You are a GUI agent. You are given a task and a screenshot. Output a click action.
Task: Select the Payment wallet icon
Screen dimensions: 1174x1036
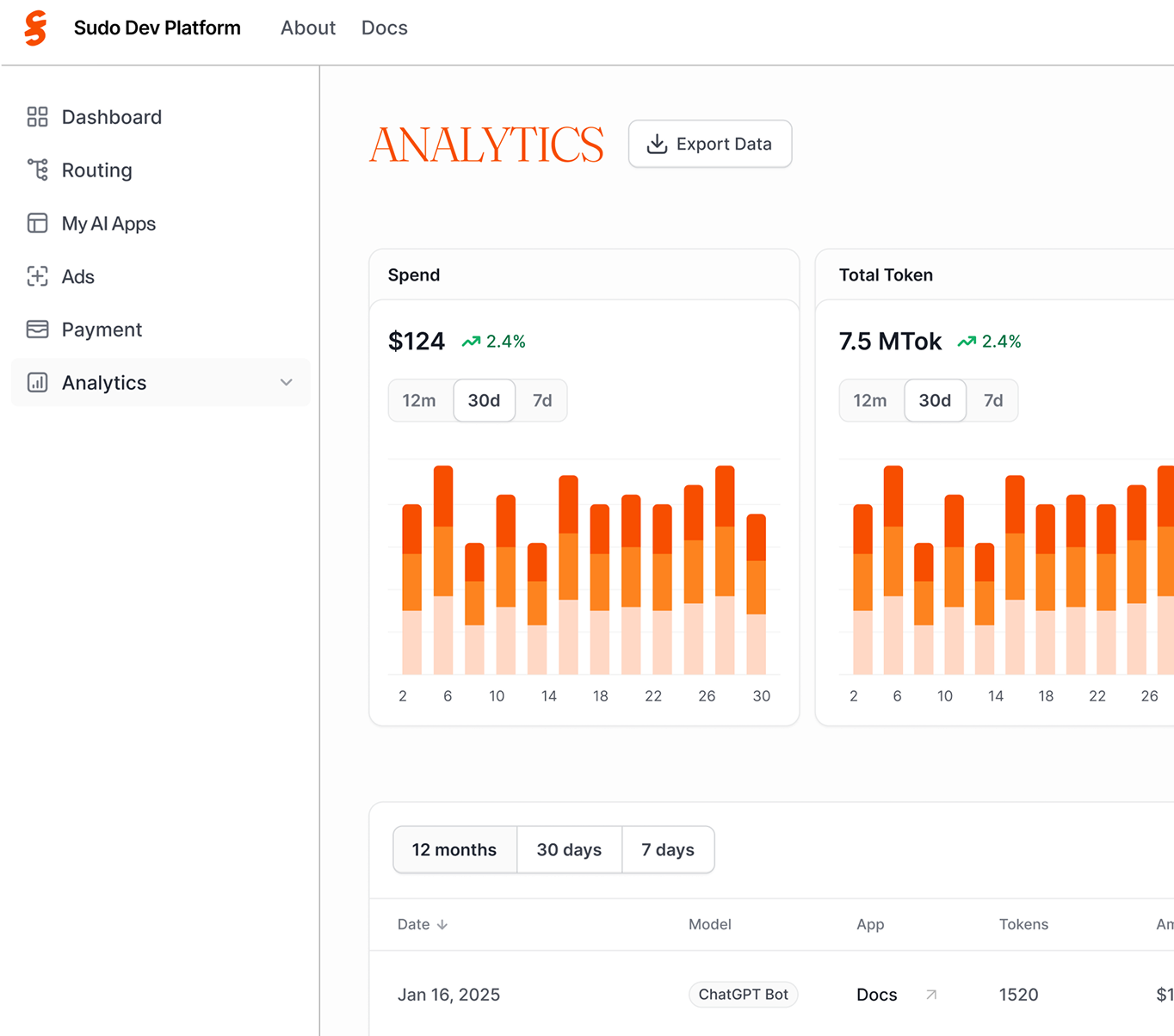[37, 330]
